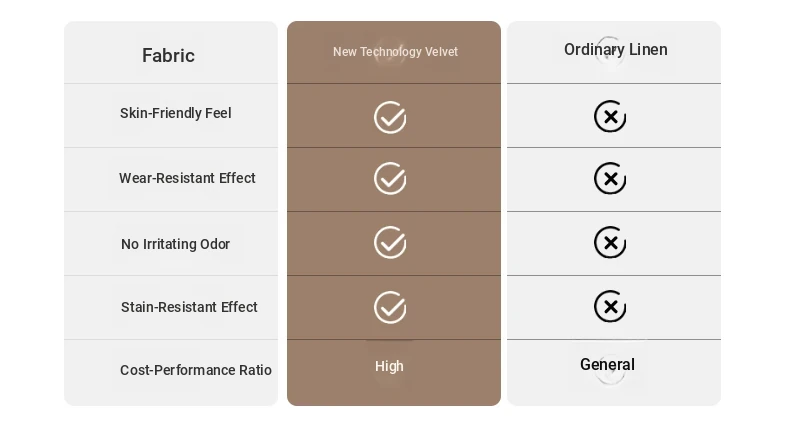This screenshot has height=448, width=790.
Task: Click the Fabric header label
Action: [x=168, y=55]
